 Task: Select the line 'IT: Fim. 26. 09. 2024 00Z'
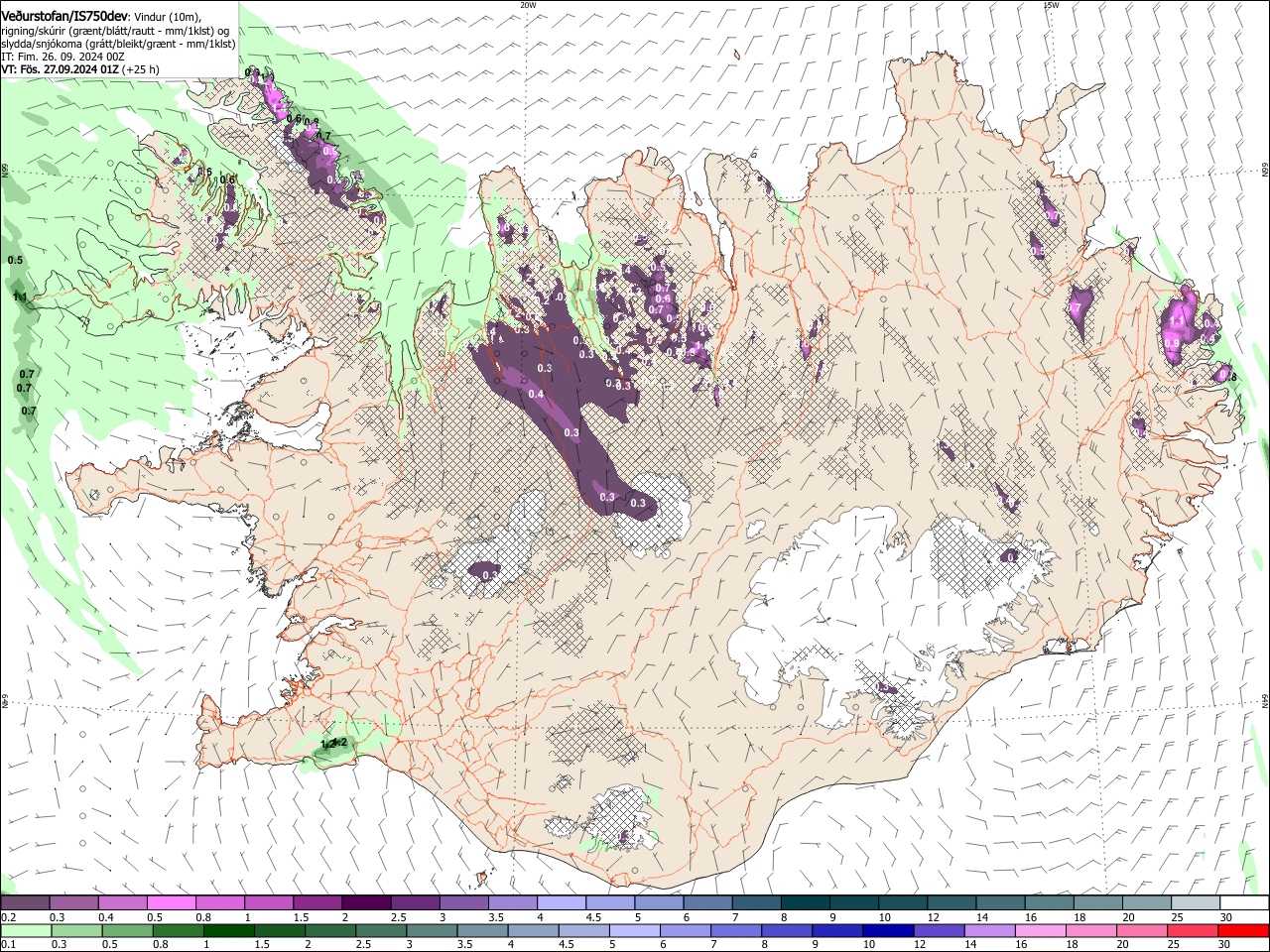tap(63, 57)
